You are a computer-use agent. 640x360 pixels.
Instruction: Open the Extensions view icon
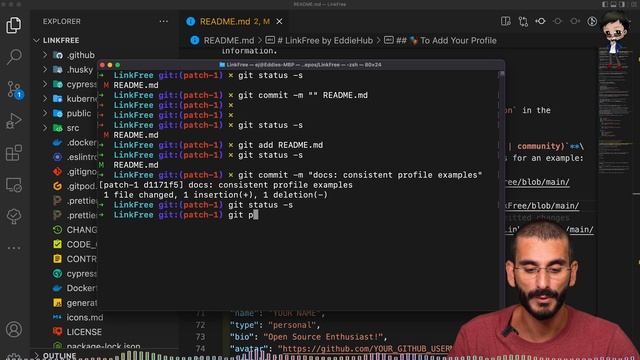tap(13, 153)
